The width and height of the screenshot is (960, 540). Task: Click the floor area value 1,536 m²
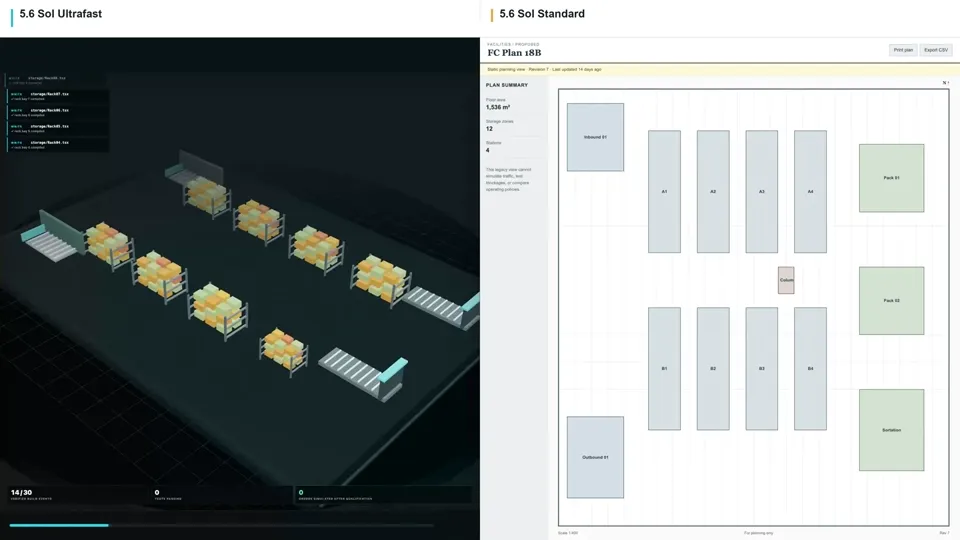click(498, 107)
